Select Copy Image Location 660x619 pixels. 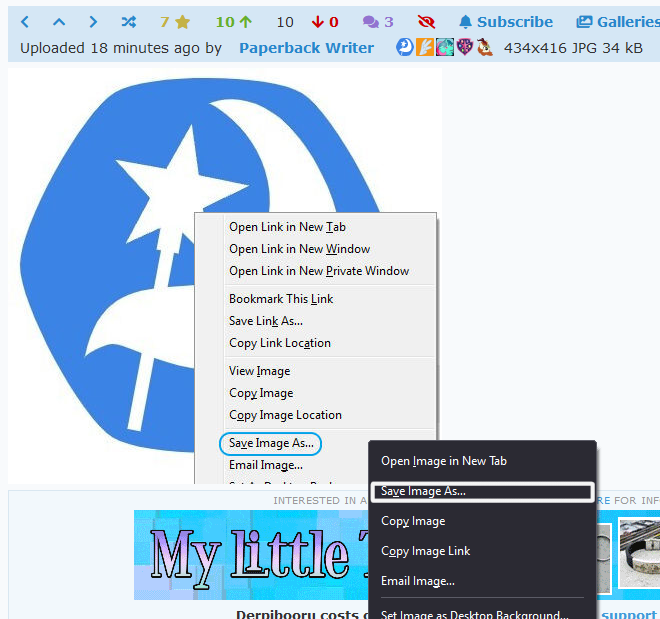285,414
